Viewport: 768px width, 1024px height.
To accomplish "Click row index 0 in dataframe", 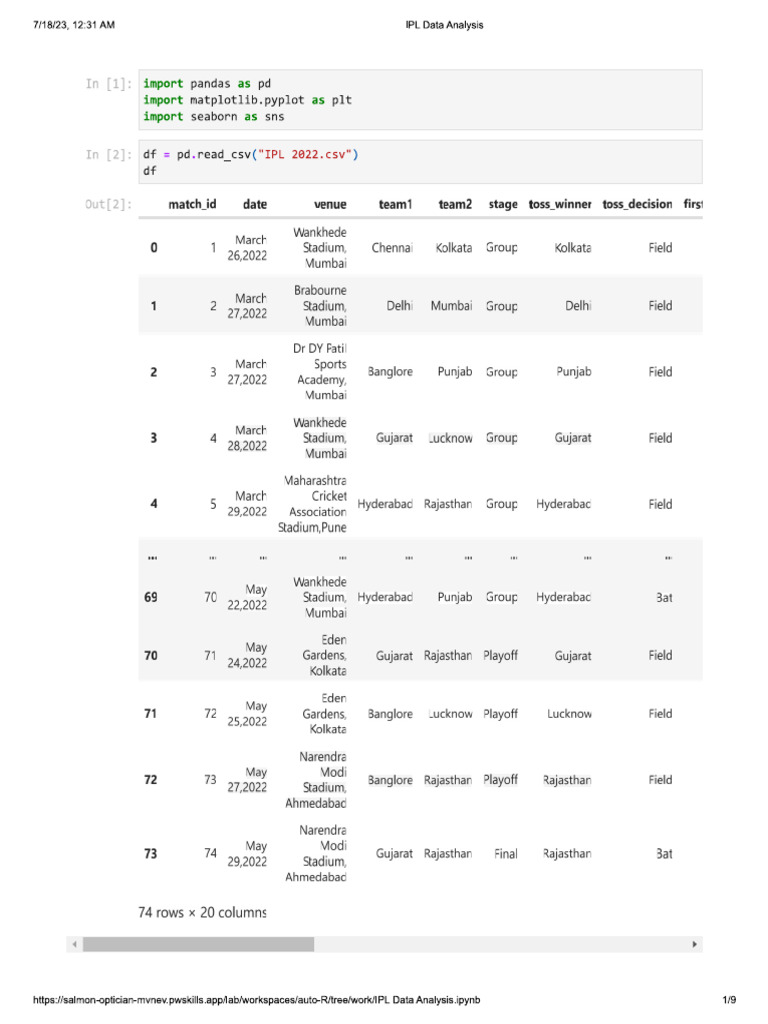I will coord(154,248).
